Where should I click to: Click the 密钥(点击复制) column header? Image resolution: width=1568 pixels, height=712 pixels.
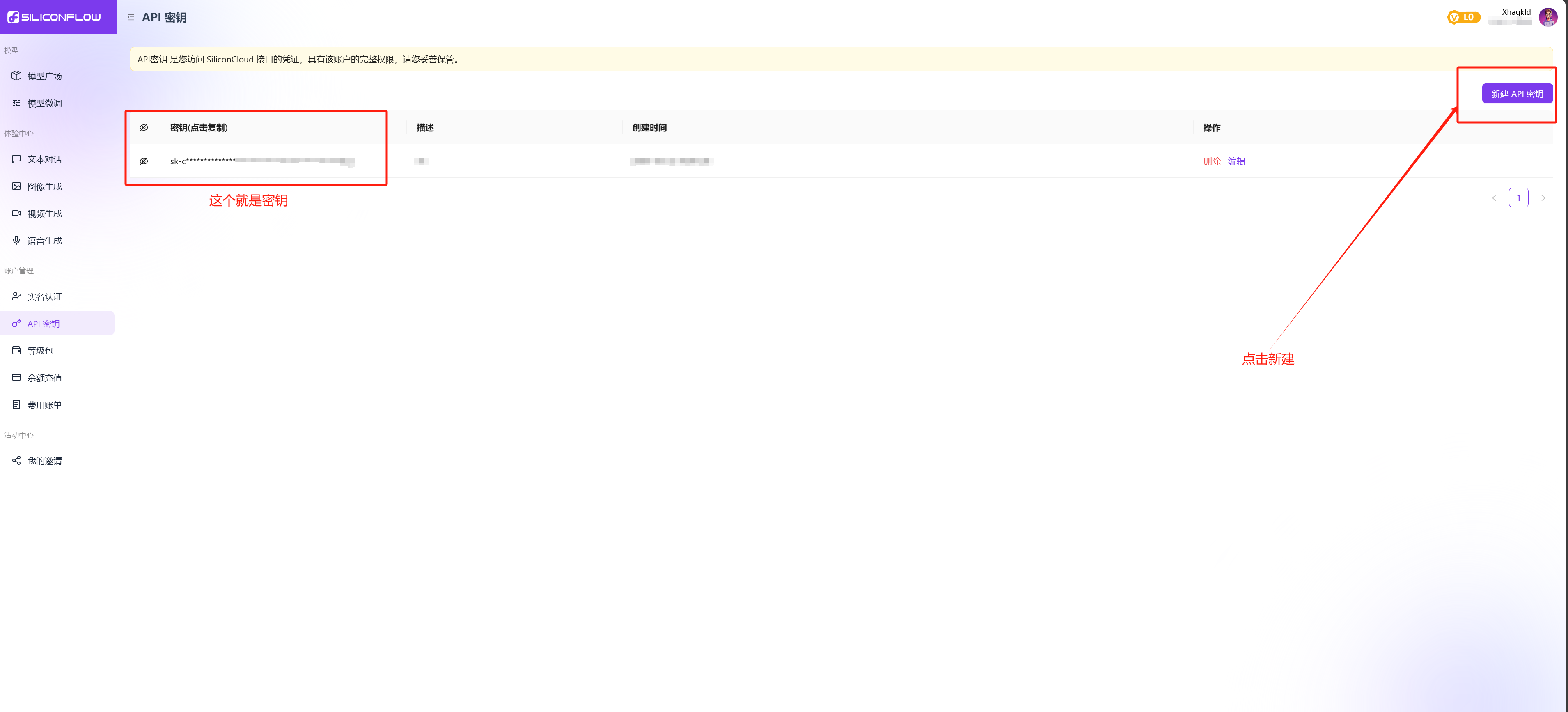[198, 127]
